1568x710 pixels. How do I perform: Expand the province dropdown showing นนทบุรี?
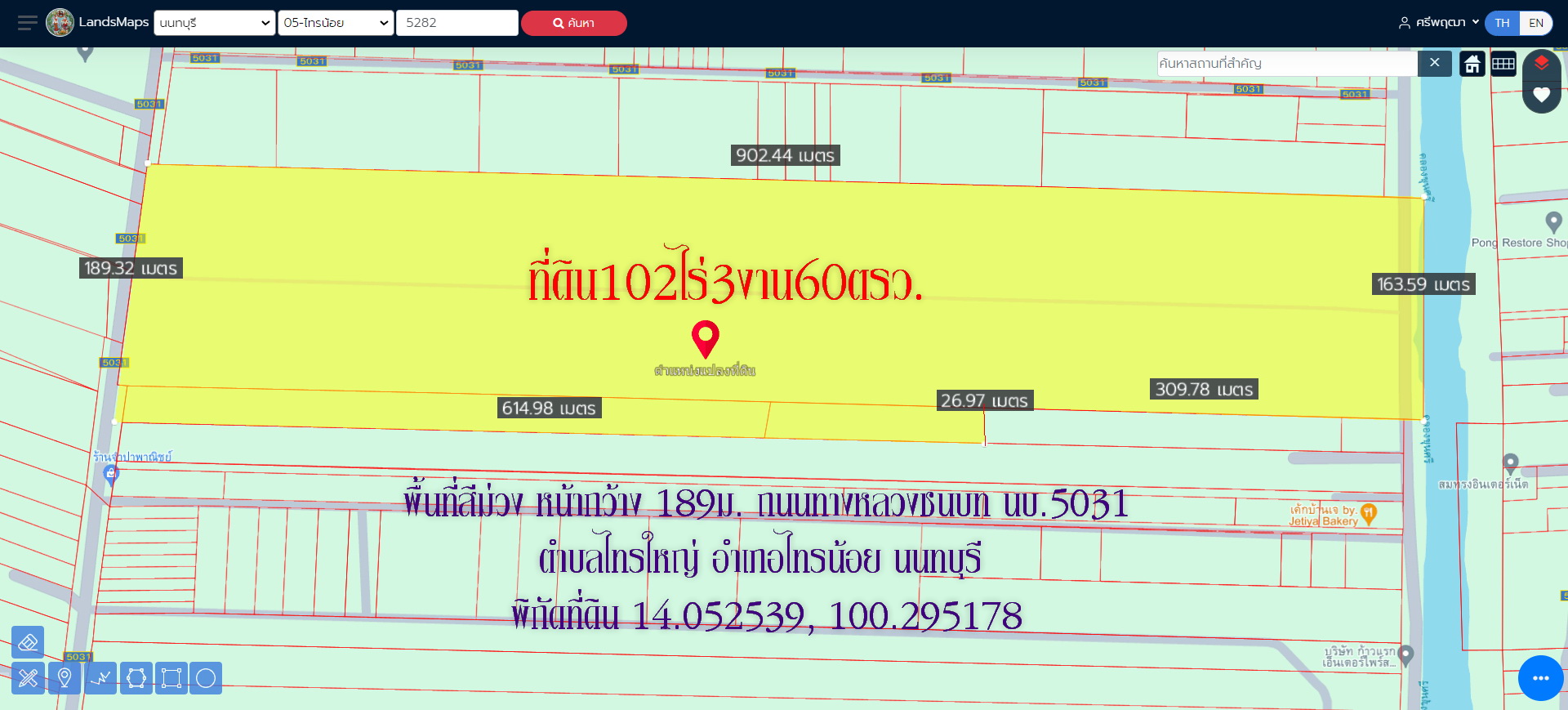coord(215,23)
